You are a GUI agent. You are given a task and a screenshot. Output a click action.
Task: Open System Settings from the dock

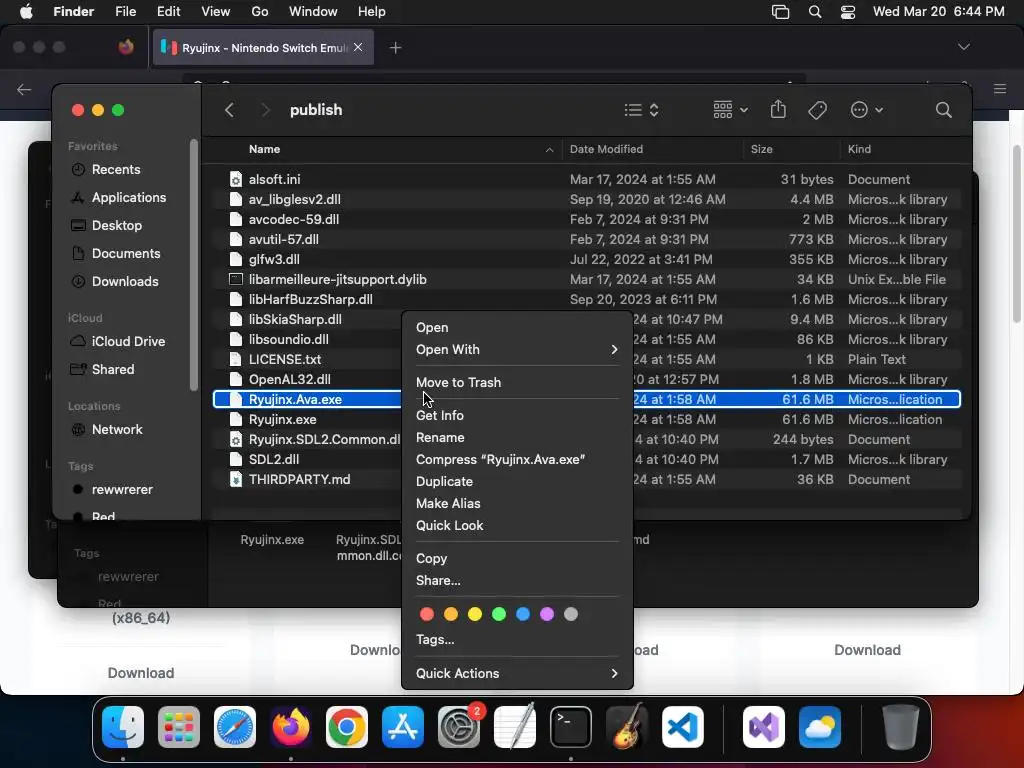point(459,727)
